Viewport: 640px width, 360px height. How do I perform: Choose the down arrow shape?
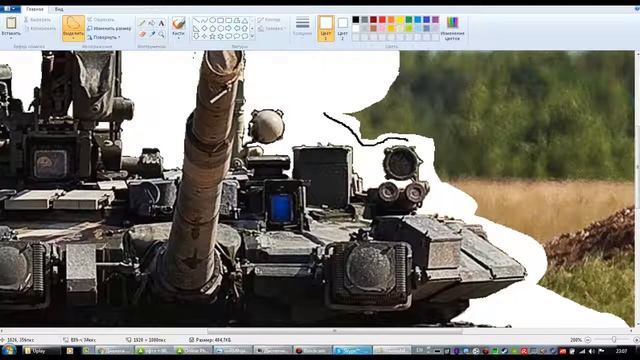pos(196,36)
